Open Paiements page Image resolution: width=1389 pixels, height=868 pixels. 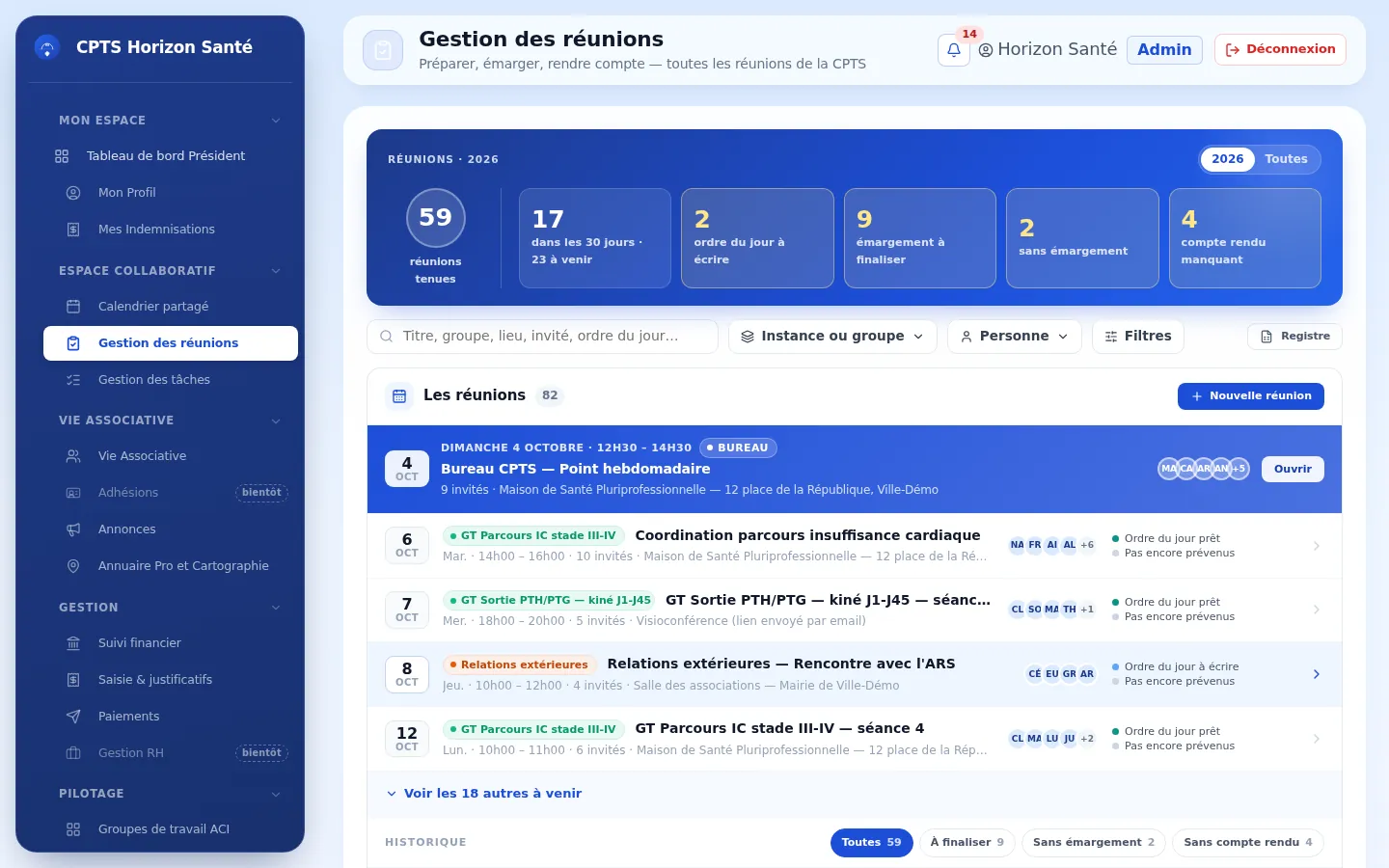pyautogui.click(x=170, y=717)
